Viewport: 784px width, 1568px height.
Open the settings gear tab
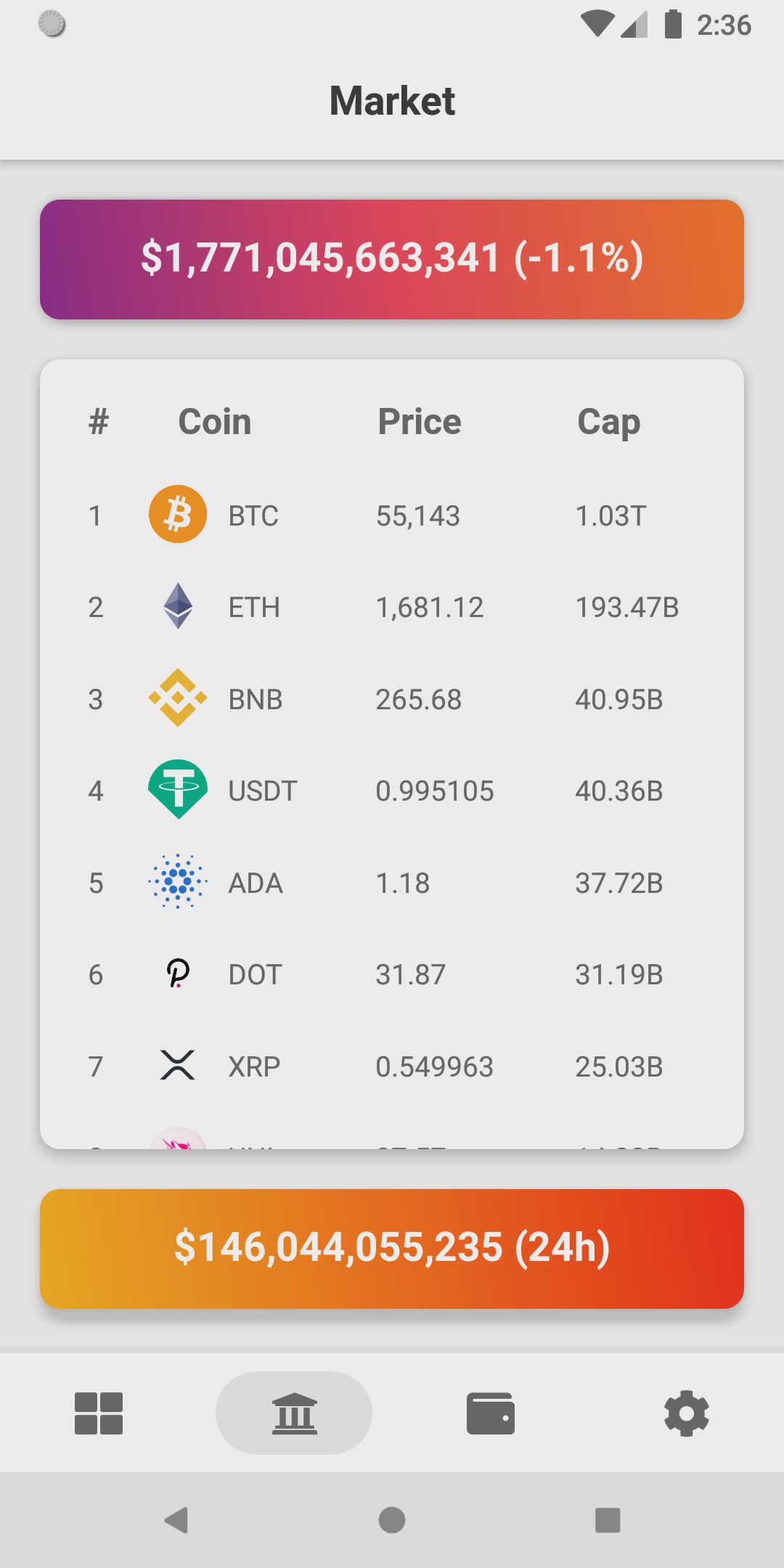(686, 1413)
